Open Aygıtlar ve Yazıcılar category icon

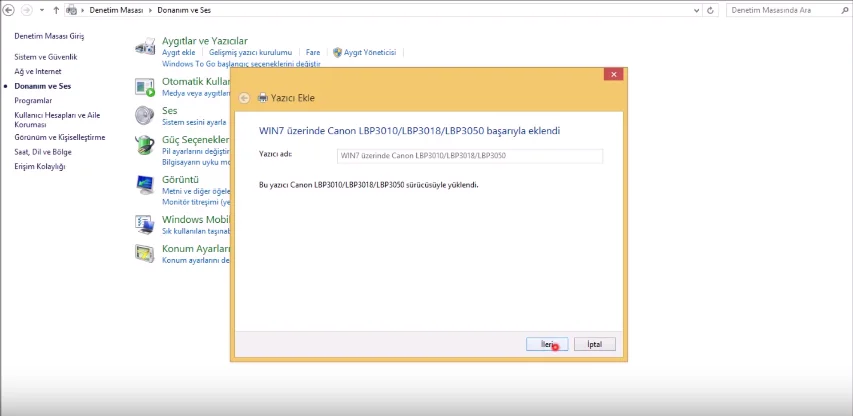[145, 47]
